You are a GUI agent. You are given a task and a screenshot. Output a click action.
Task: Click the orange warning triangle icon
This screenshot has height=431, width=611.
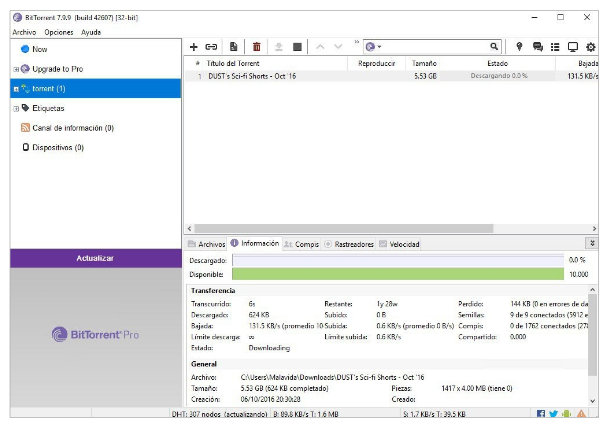(x=581, y=413)
